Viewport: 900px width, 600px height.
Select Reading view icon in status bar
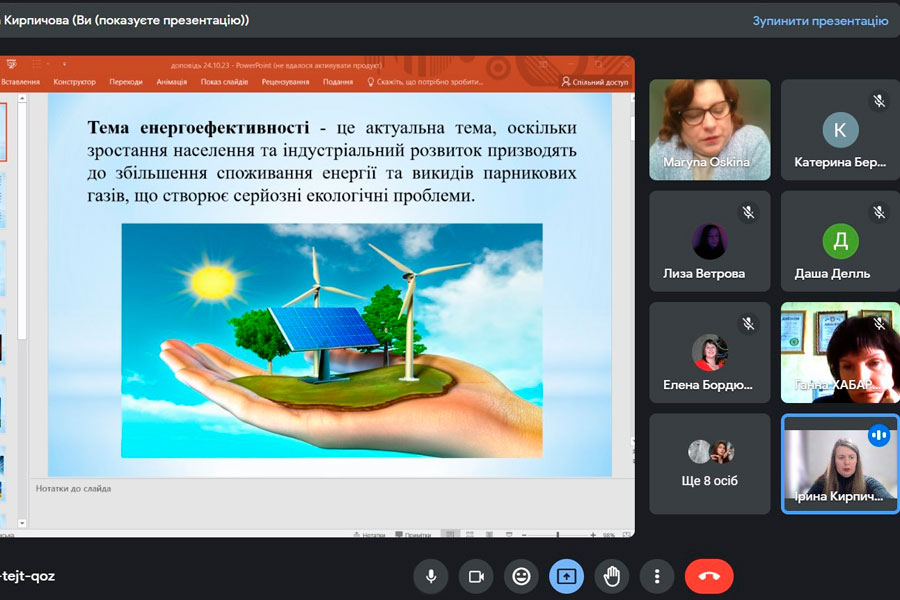490,535
